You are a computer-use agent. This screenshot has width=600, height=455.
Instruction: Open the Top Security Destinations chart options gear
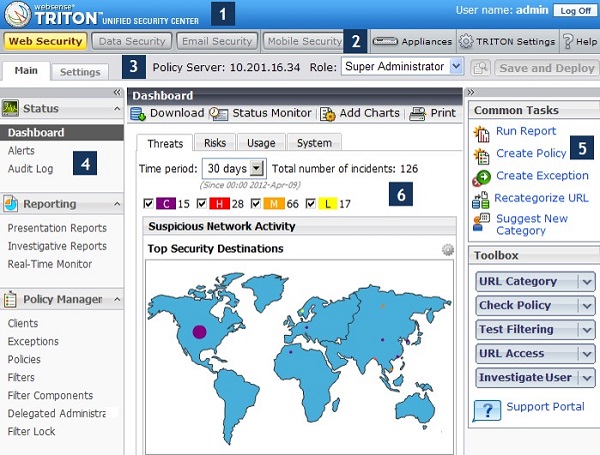coord(448,250)
